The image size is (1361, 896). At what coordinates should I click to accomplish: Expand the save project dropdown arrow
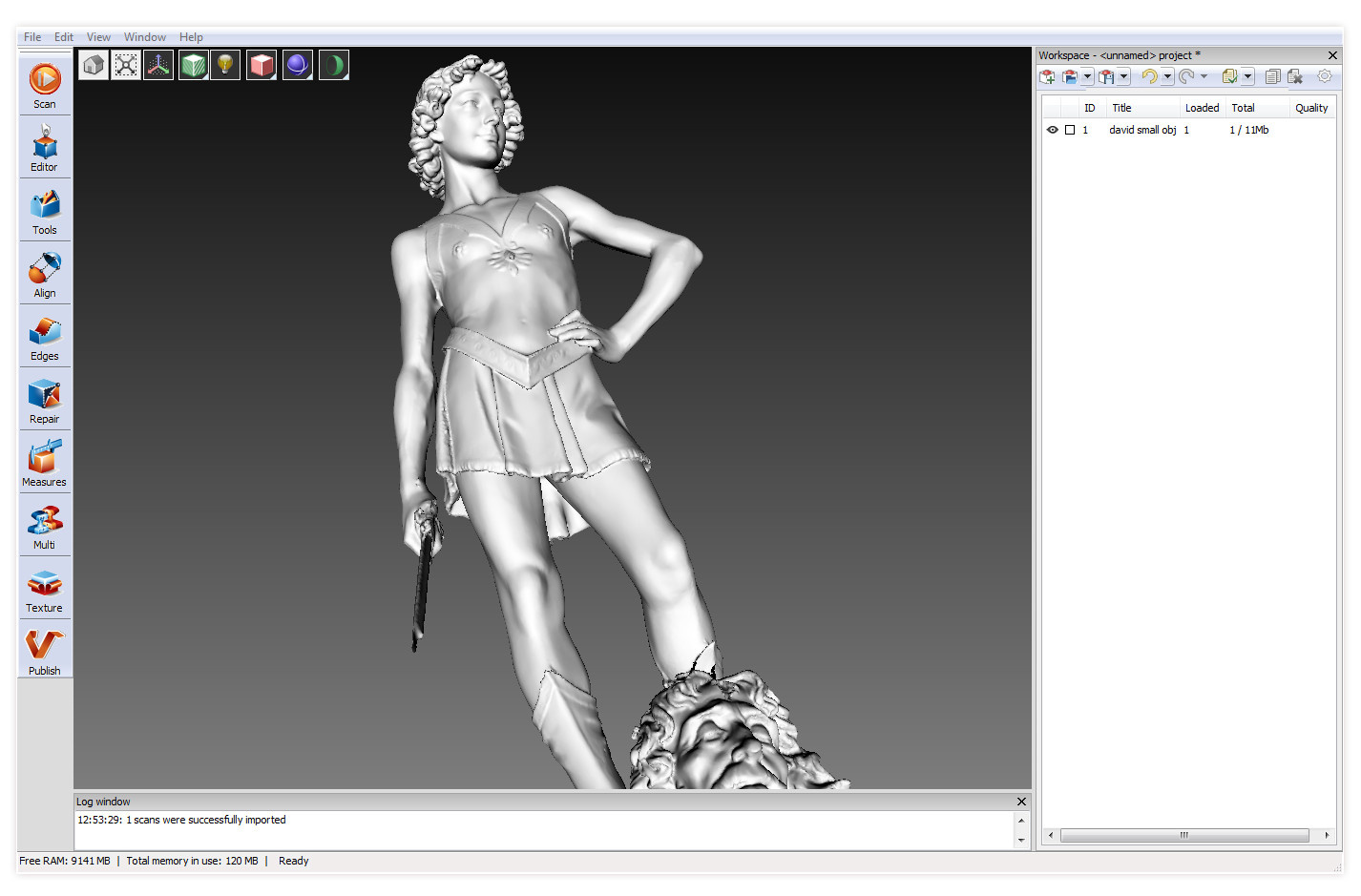[x=1124, y=76]
